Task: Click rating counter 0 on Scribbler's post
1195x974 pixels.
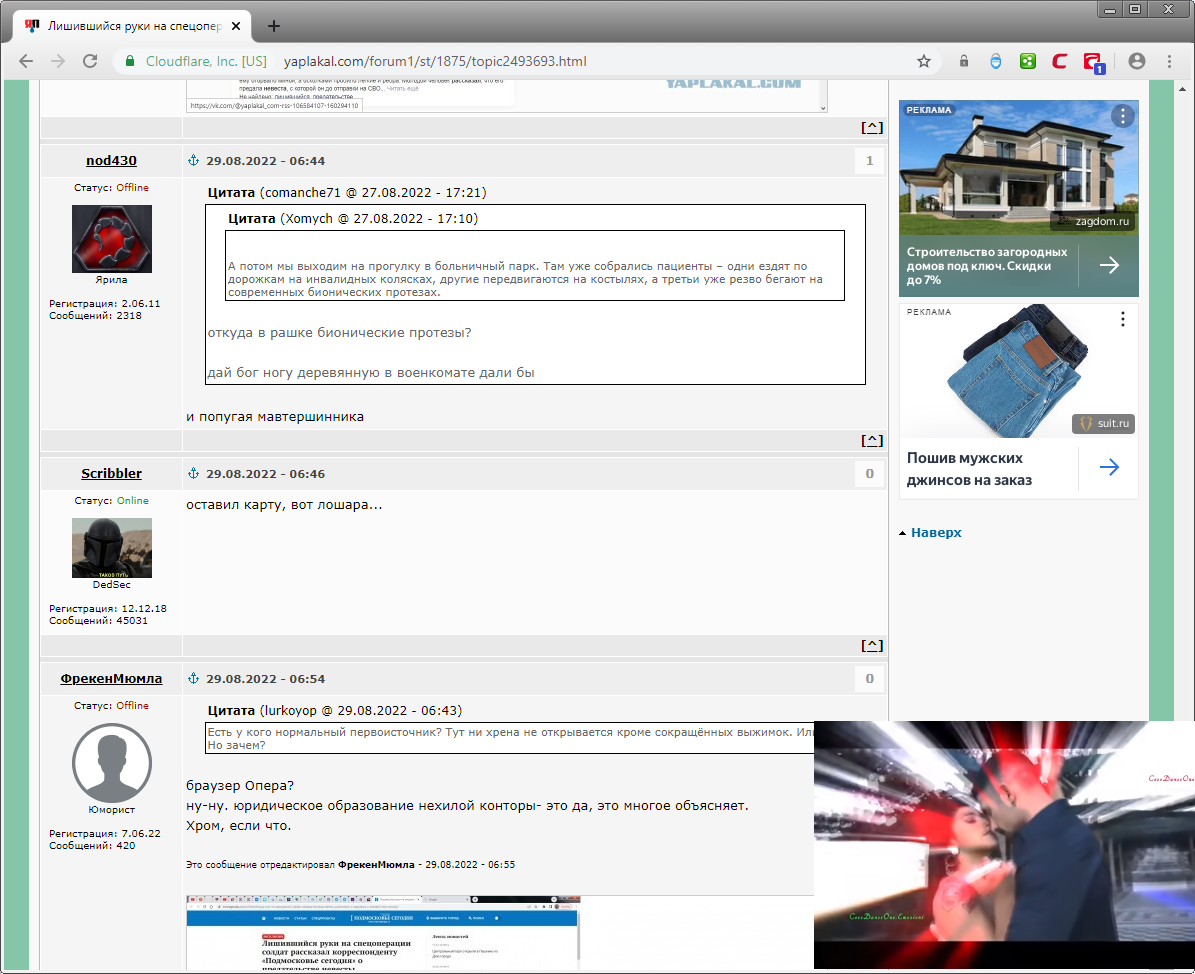Action: (x=870, y=474)
